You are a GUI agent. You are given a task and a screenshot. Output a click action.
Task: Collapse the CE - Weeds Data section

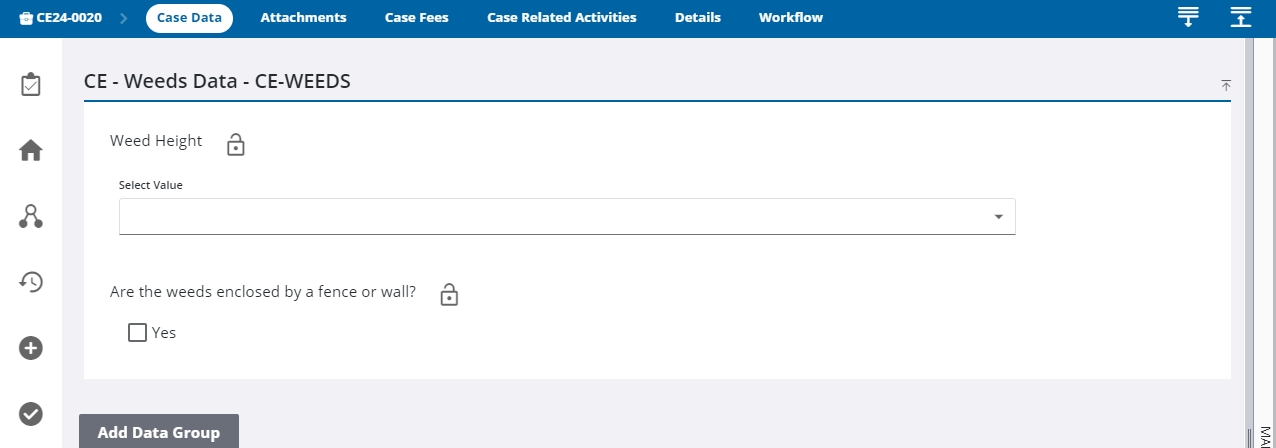click(x=1226, y=86)
